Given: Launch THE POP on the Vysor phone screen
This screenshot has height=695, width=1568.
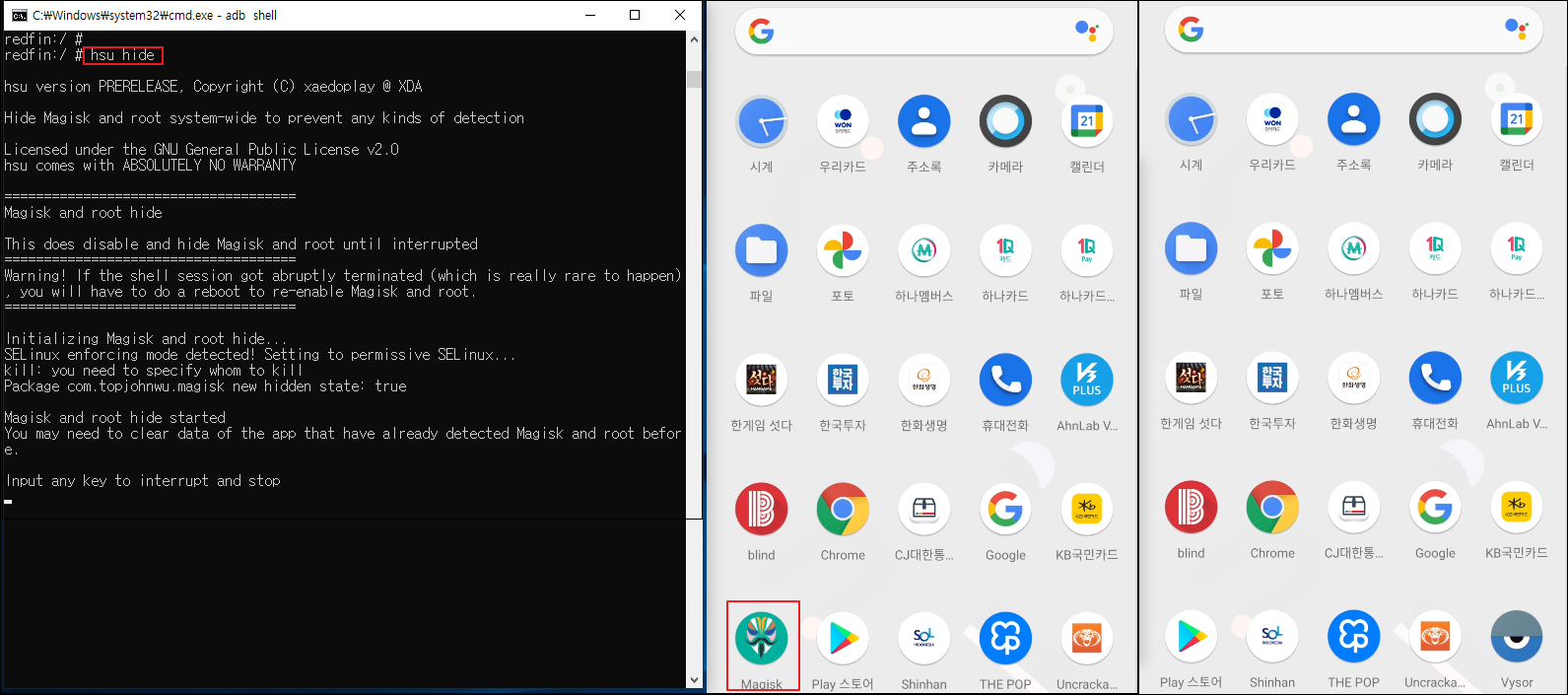Looking at the screenshot, I should [1354, 637].
